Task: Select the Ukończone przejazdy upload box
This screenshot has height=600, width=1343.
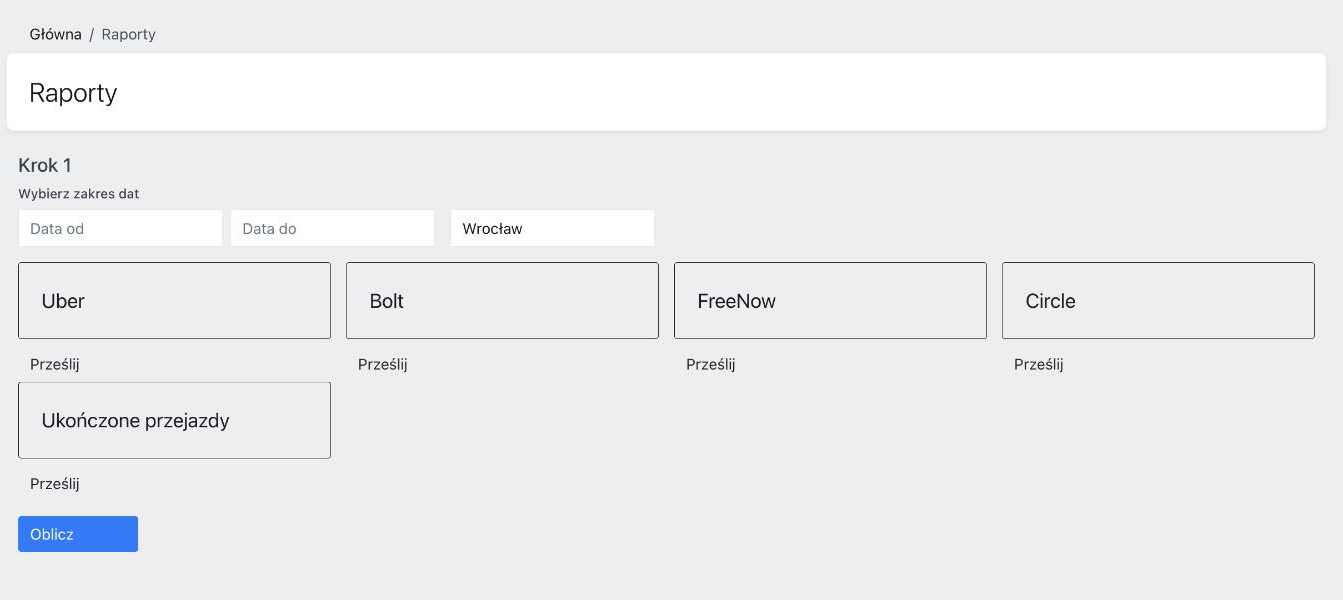Action: coord(174,420)
